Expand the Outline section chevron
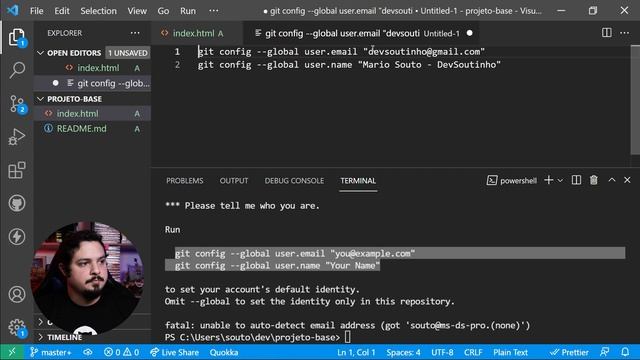The image size is (640, 360). tap(40, 322)
